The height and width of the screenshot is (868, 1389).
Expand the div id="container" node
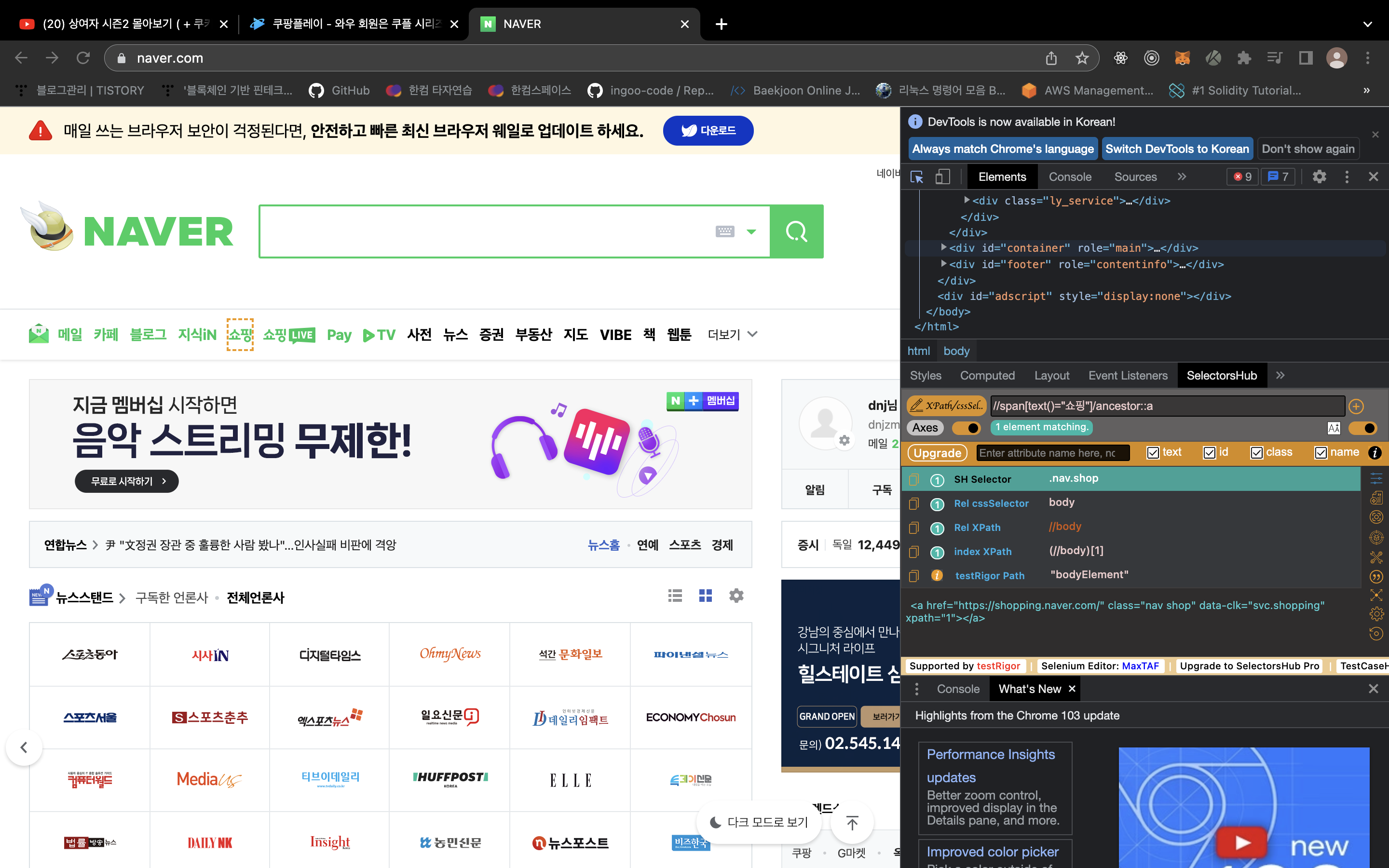pos(943,247)
